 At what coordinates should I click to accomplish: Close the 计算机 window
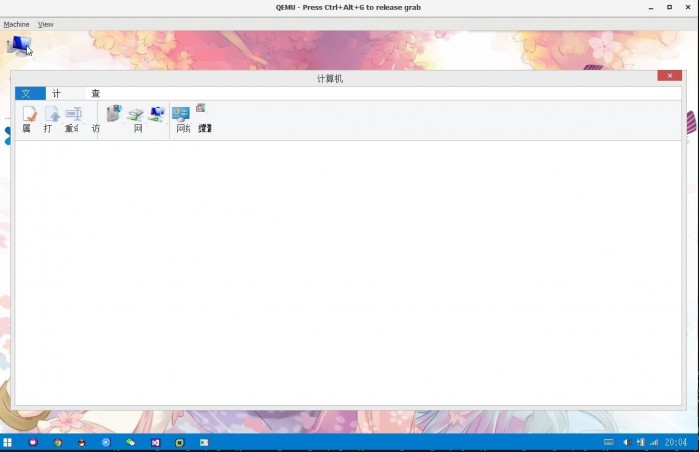click(x=669, y=76)
